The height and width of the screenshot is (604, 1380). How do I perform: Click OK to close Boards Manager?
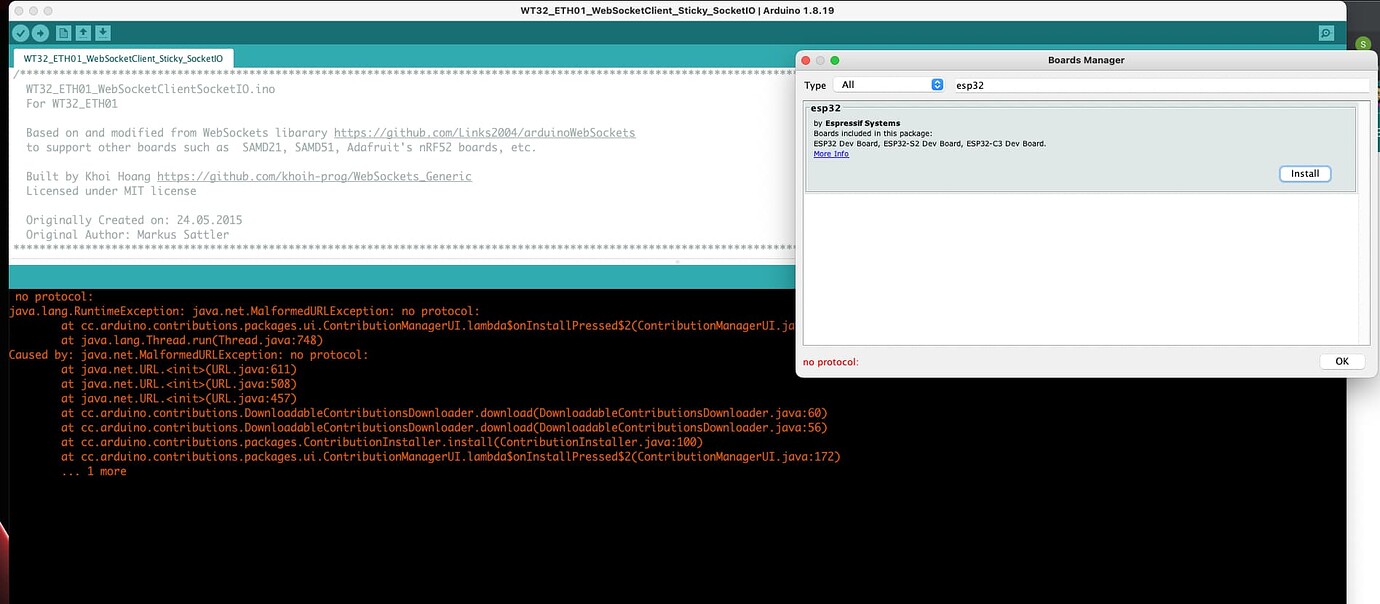pyautogui.click(x=1341, y=361)
